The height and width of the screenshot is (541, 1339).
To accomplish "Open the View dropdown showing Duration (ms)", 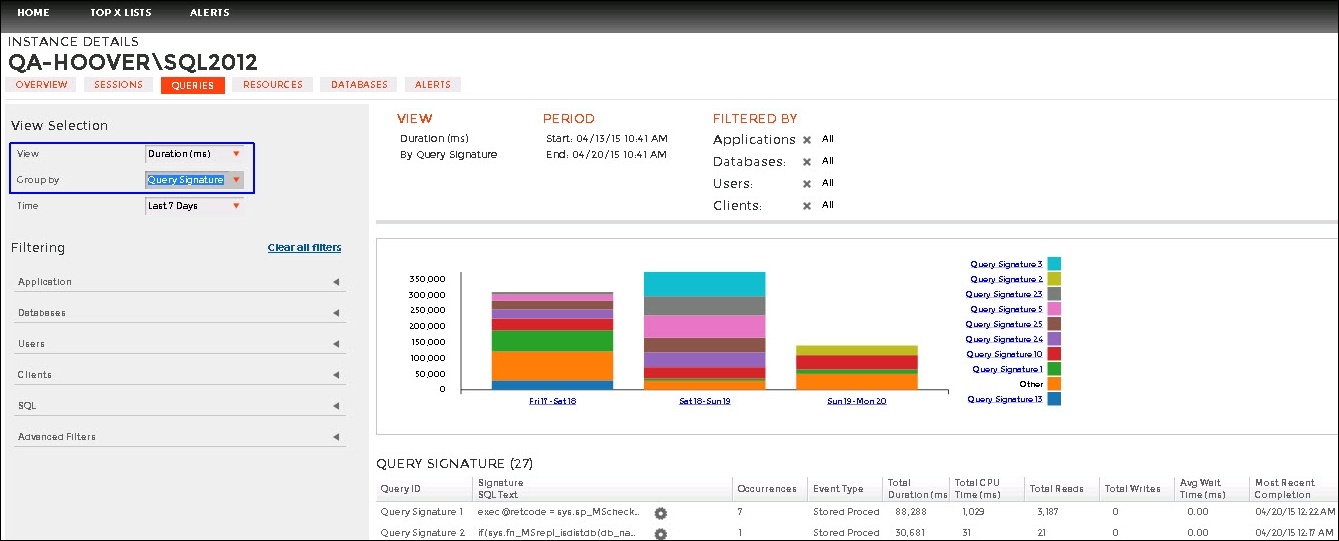I will tap(194, 154).
